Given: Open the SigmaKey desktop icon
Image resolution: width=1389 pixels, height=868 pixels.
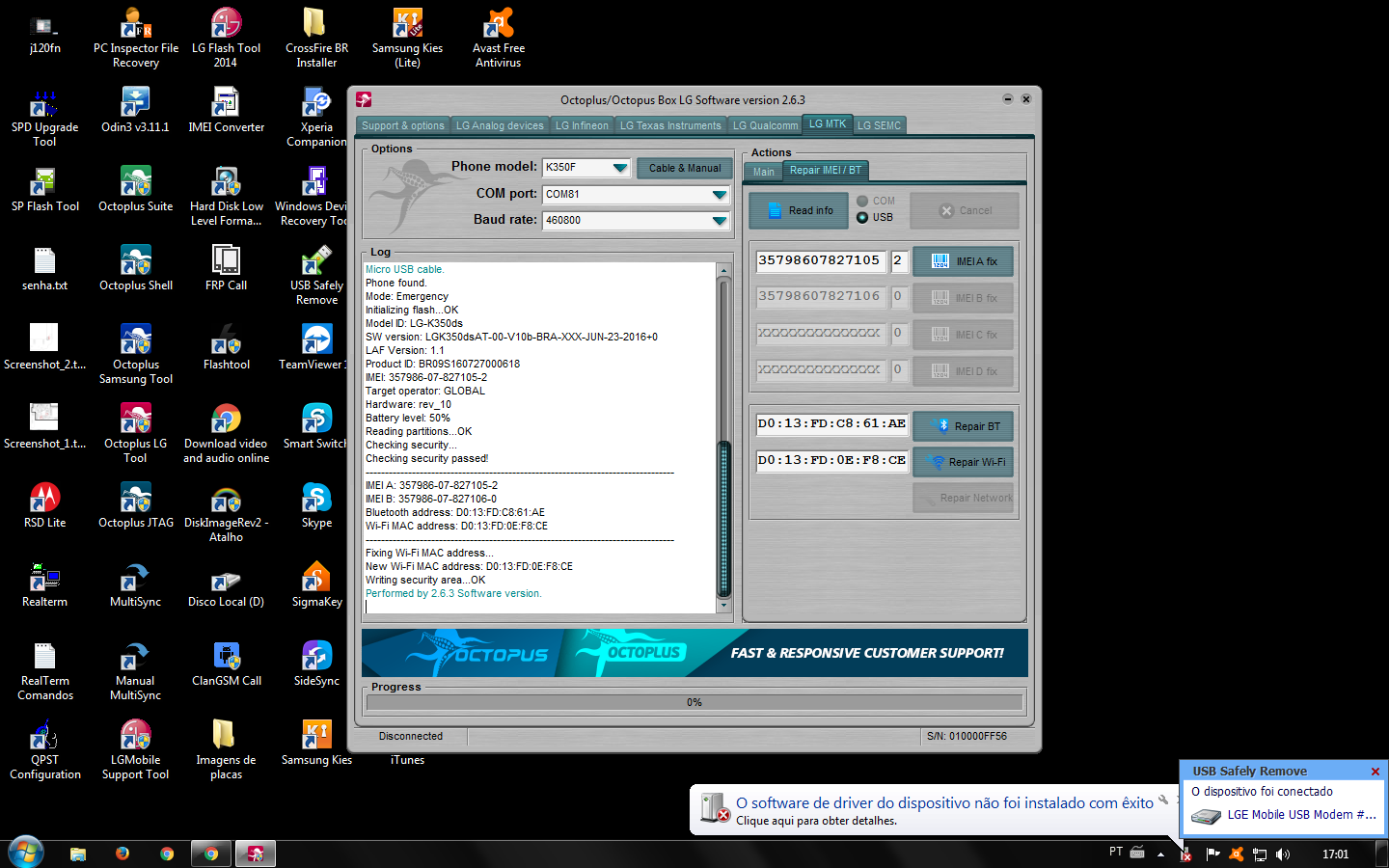Looking at the screenshot, I should click(316, 584).
